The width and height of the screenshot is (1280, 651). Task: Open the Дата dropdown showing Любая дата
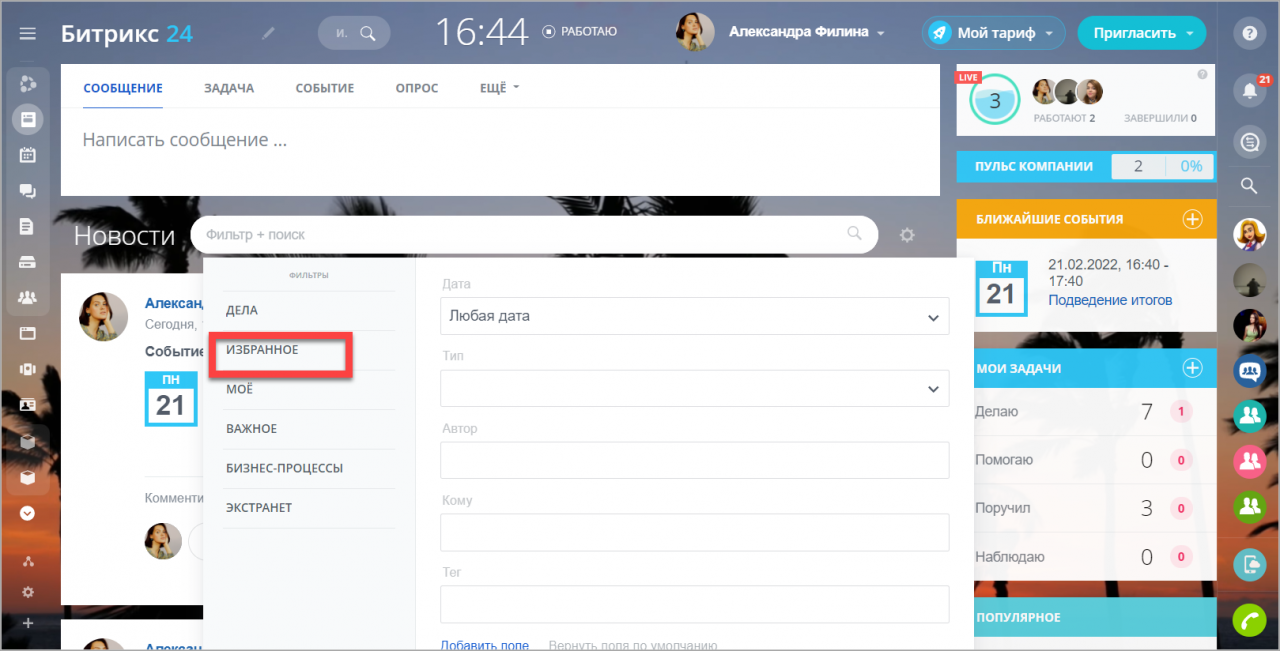pyautogui.click(x=694, y=316)
